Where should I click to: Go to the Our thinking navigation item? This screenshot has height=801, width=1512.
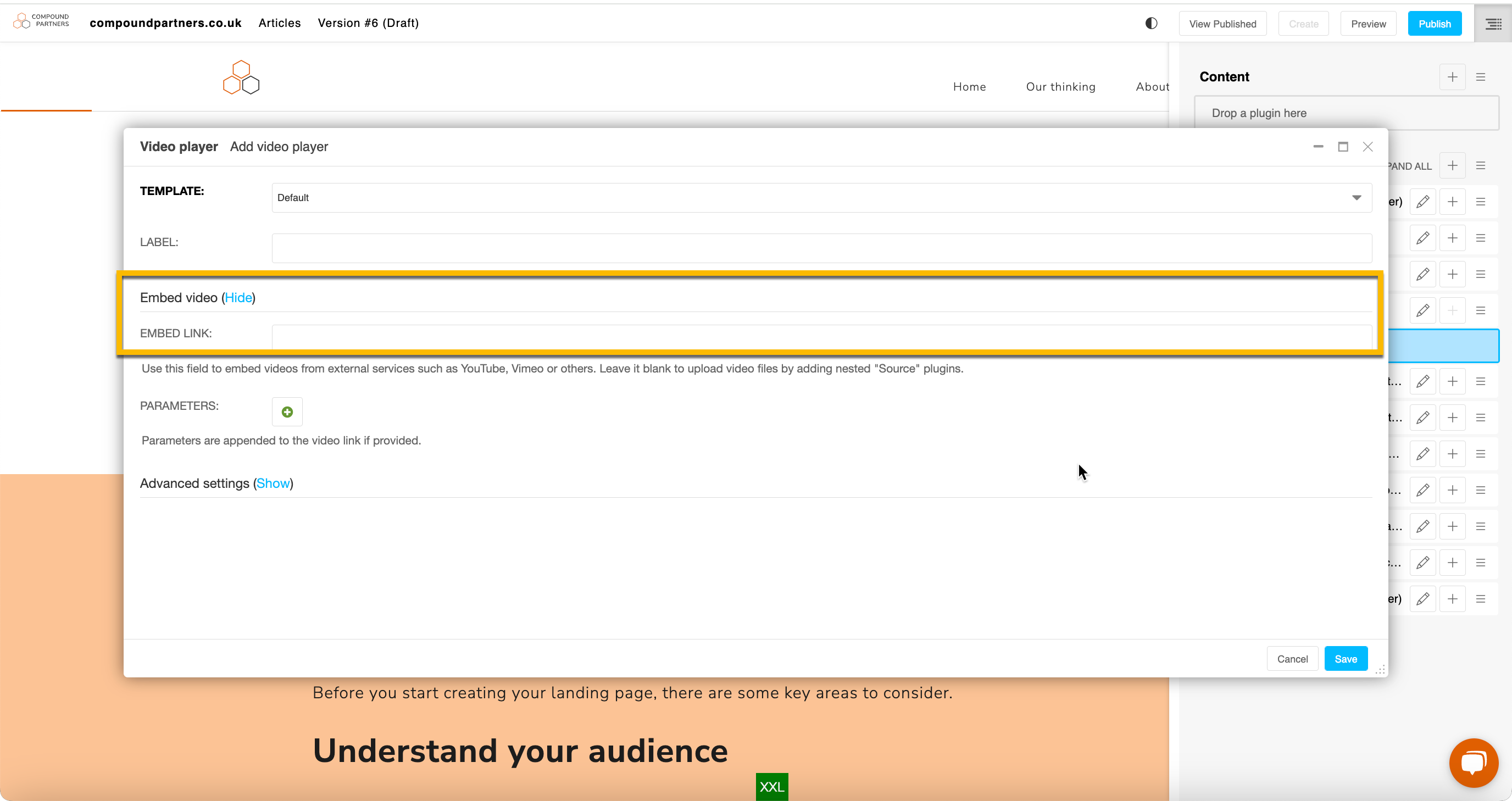[x=1060, y=86]
